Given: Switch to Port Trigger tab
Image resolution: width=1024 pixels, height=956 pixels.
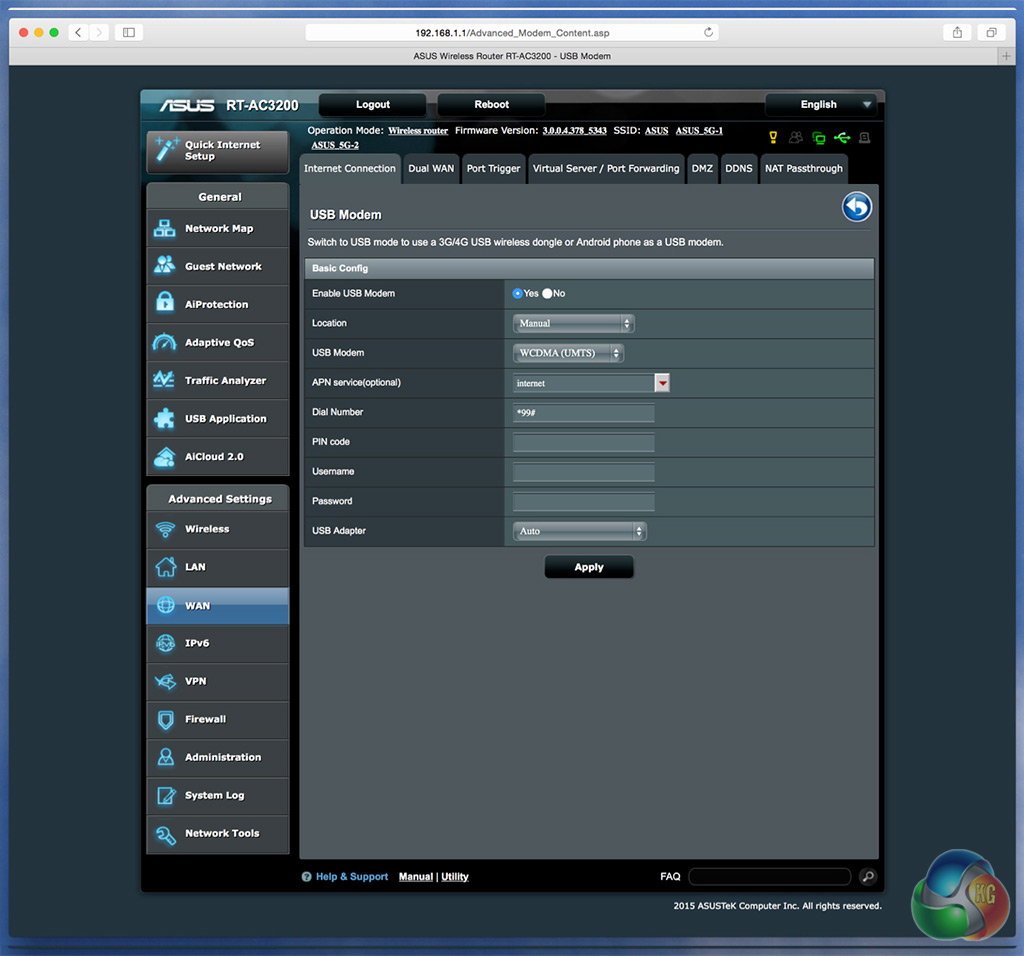Looking at the screenshot, I should point(493,168).
